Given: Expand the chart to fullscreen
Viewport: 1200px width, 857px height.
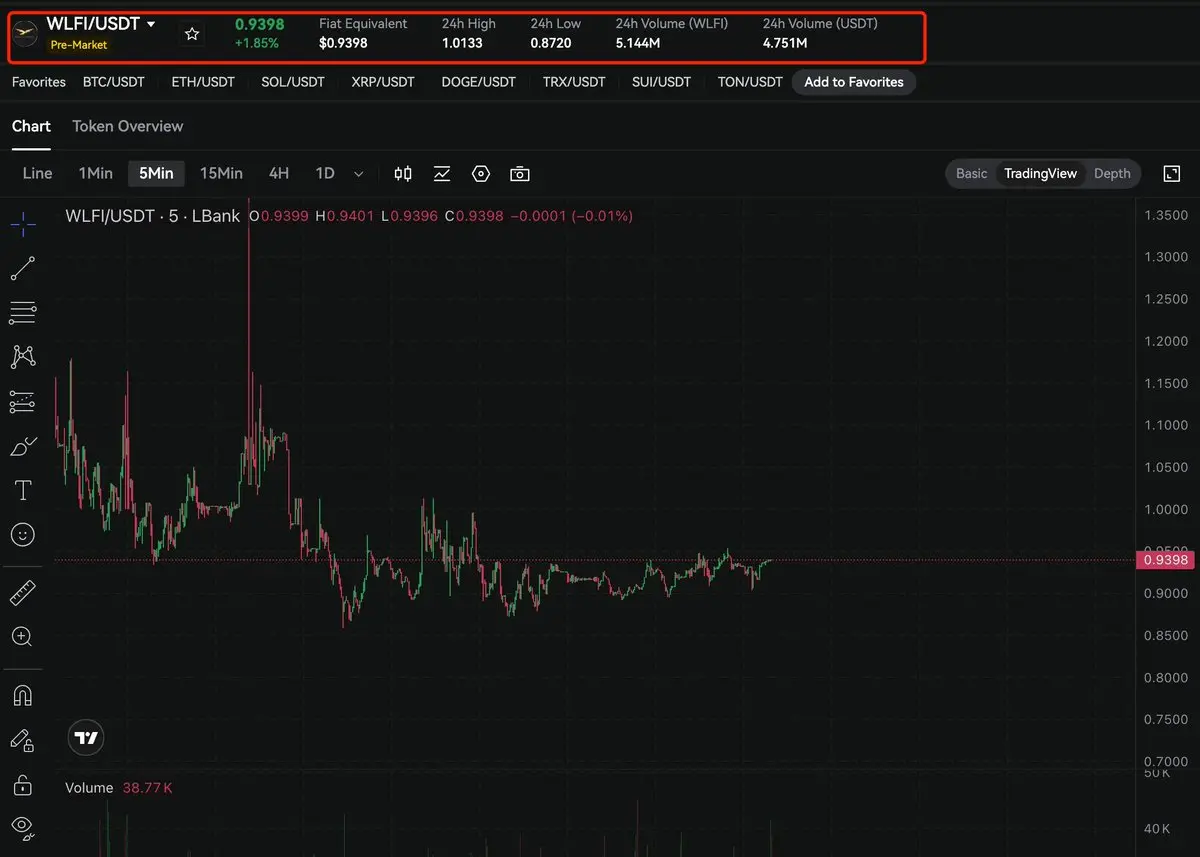Looking at the screenshot, I should click(1172, 174).
